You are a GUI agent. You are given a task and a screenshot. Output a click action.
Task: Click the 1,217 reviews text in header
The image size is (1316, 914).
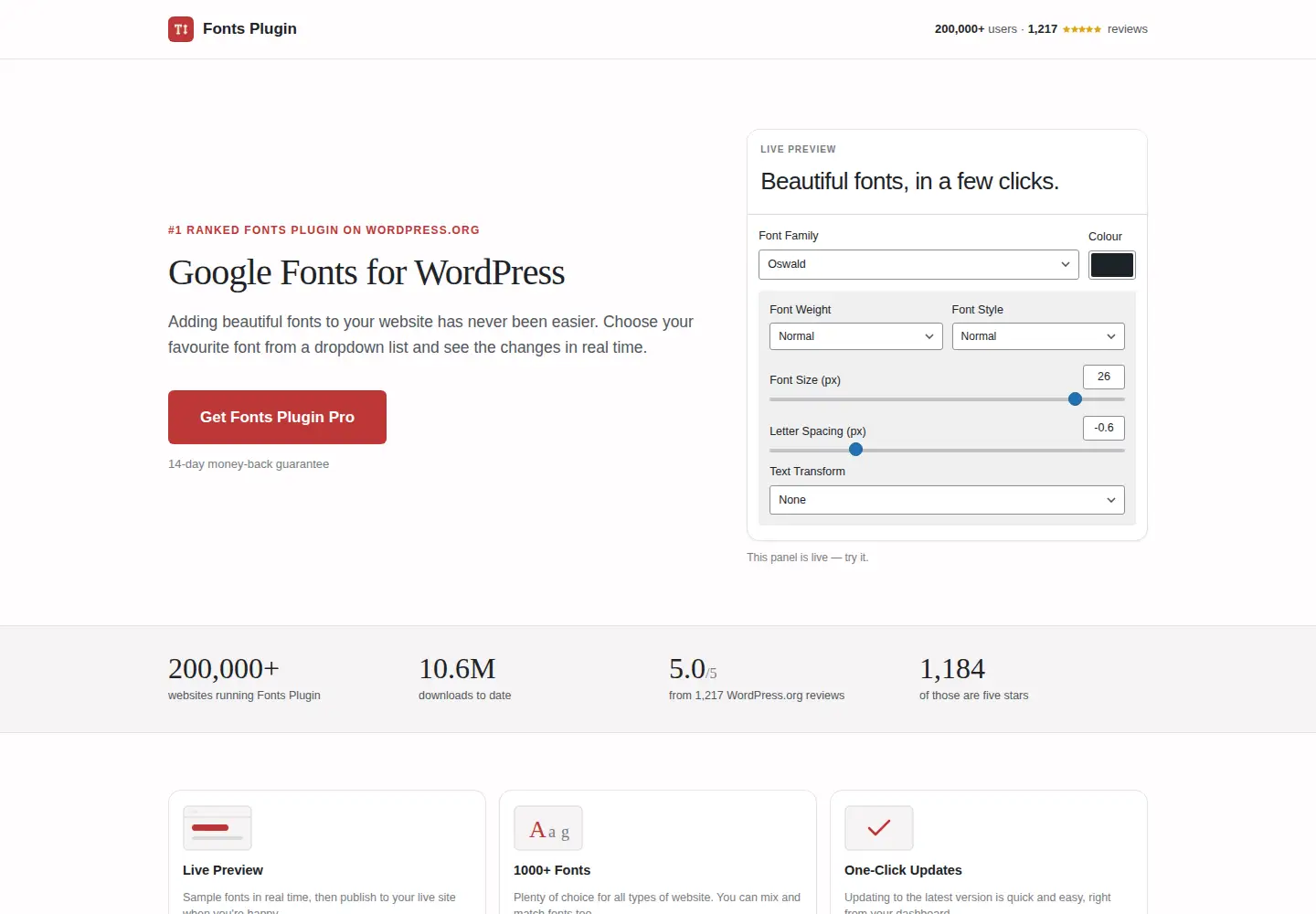[x=1088, y=29]
